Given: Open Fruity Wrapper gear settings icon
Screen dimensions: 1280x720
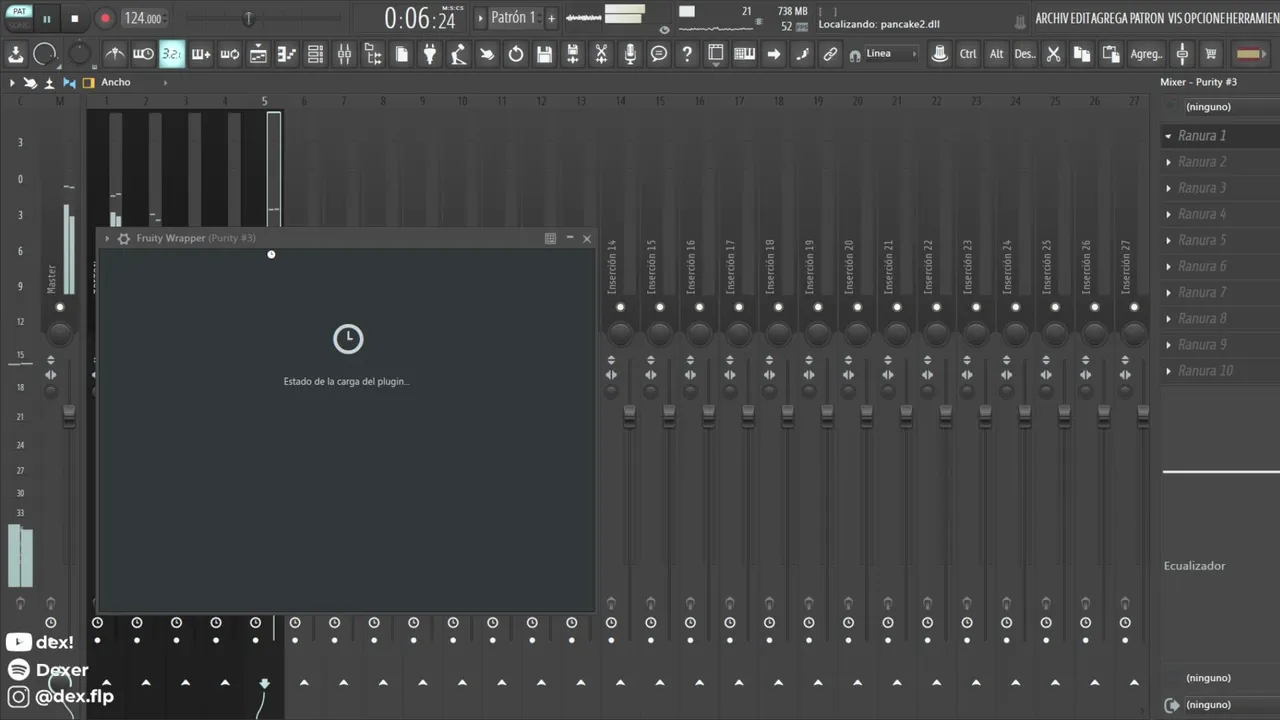Looking at the screenshot, I should point(124,238).
